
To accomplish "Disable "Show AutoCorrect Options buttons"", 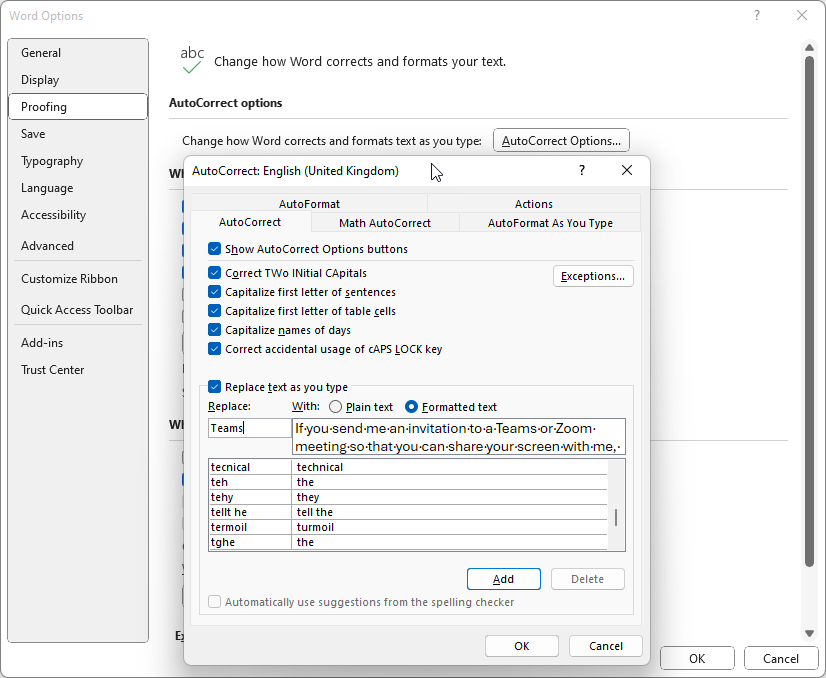I will click(x=214, y=249).
